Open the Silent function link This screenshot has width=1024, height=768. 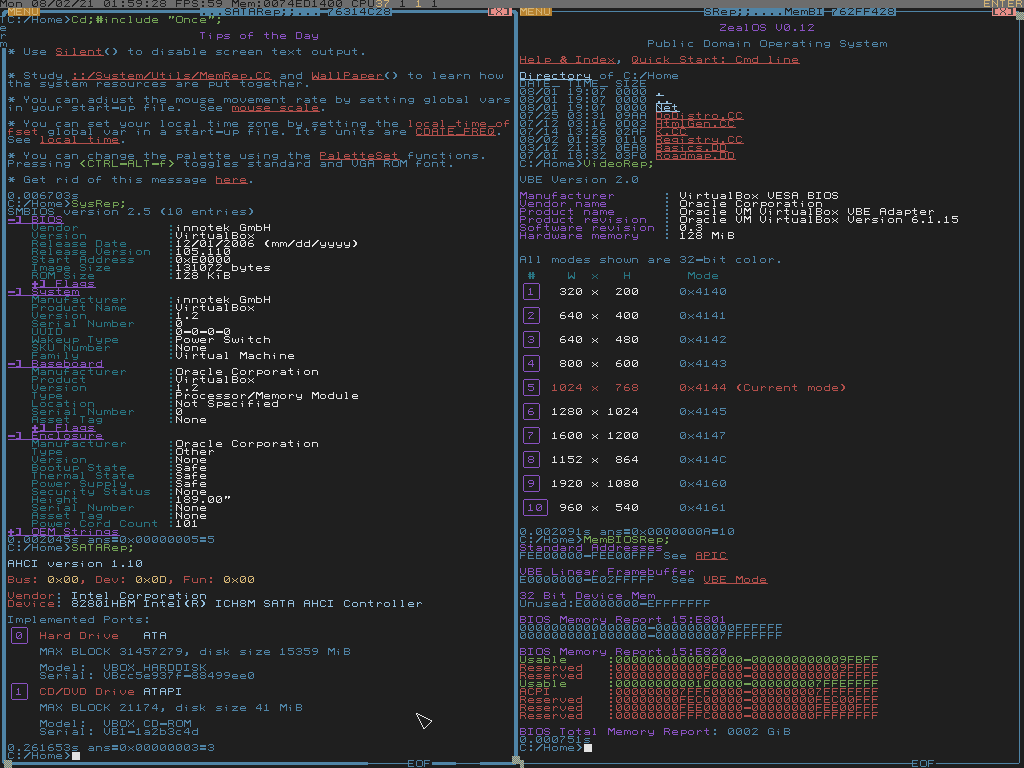[x=79, y=52]
